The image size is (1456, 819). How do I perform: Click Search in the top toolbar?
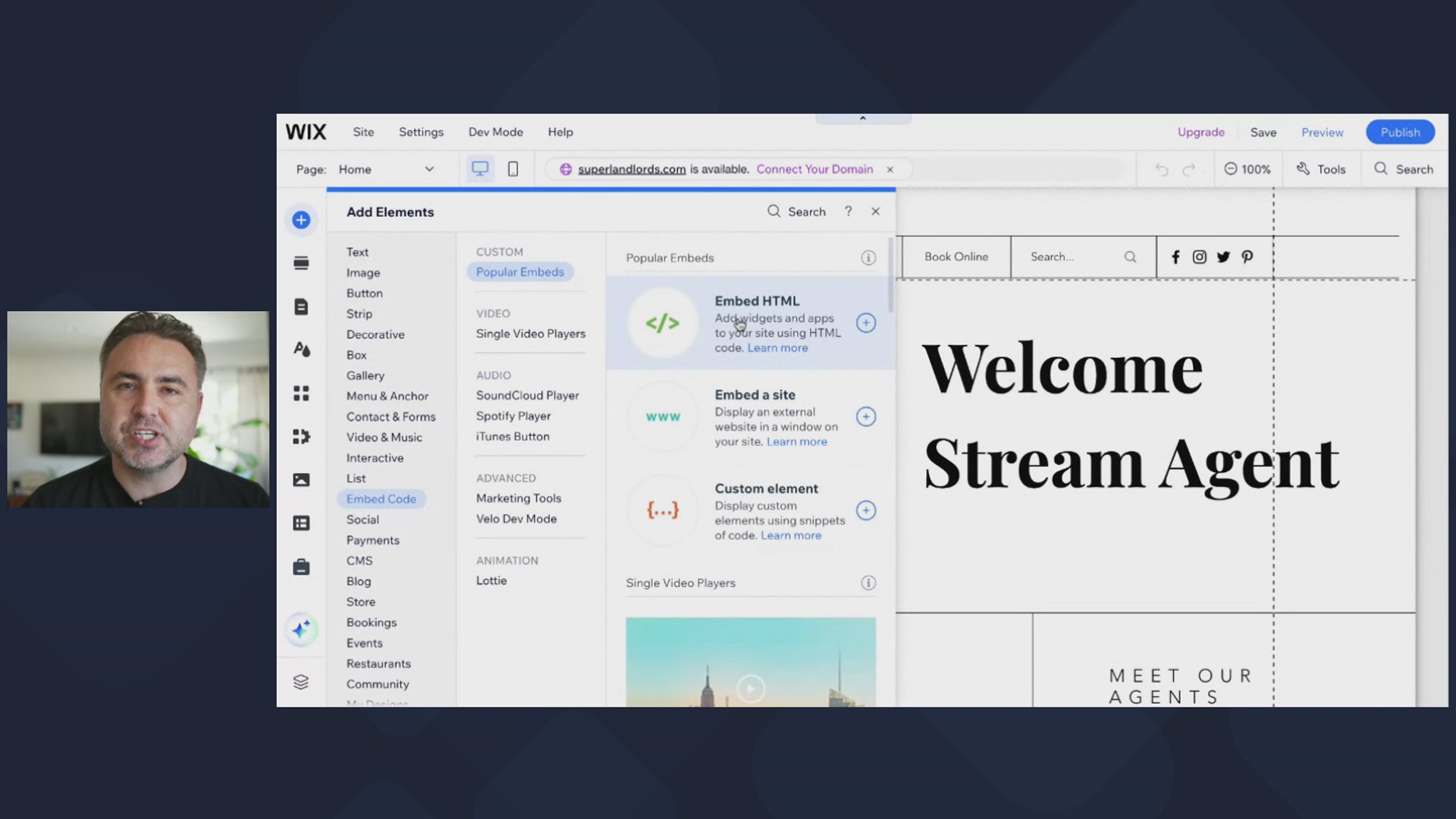click(x=1404, y=169)
